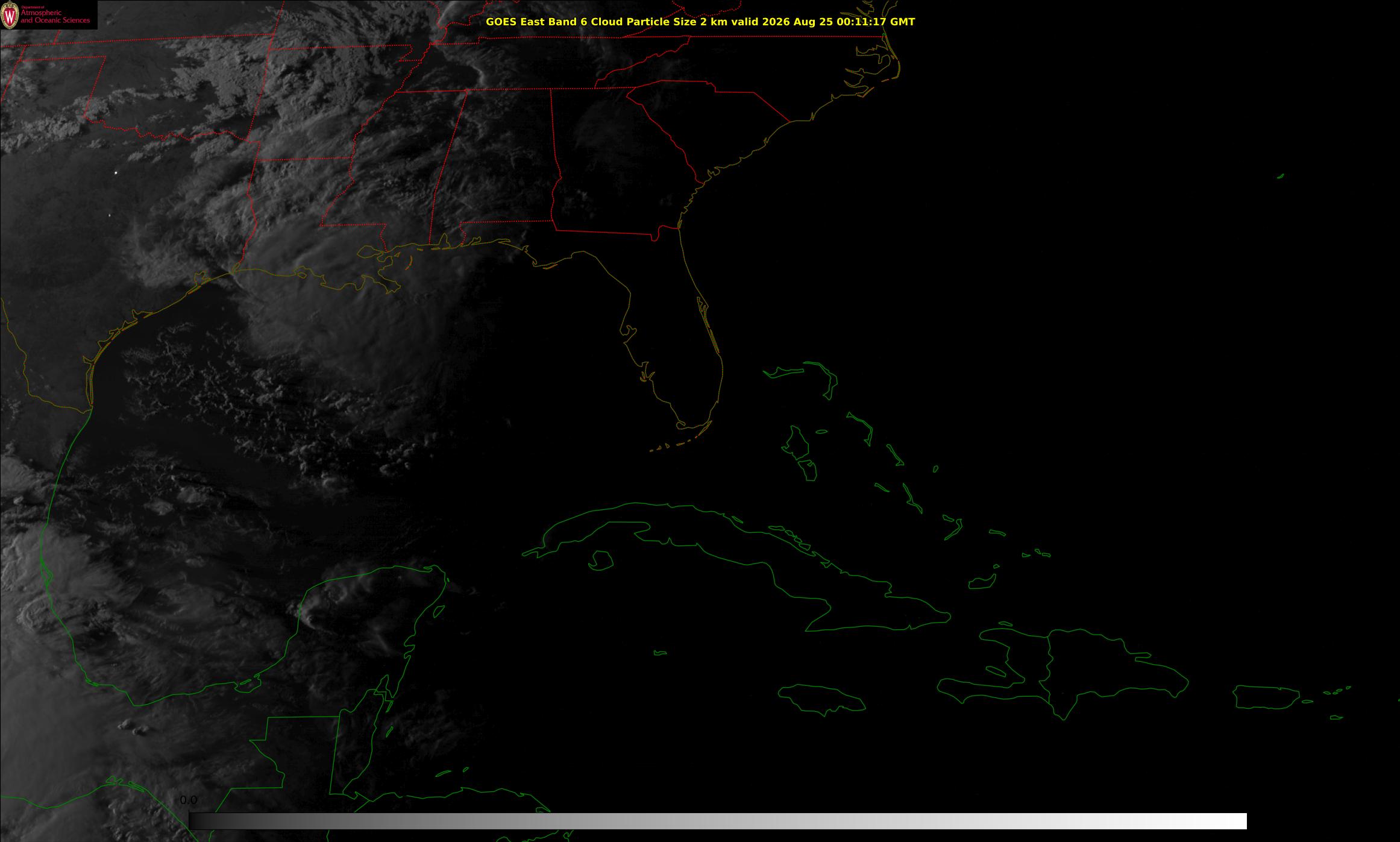Click the University of Wisconsin crest icon
This screenshot has width=1400, height=842.
(x=10, y=16)
